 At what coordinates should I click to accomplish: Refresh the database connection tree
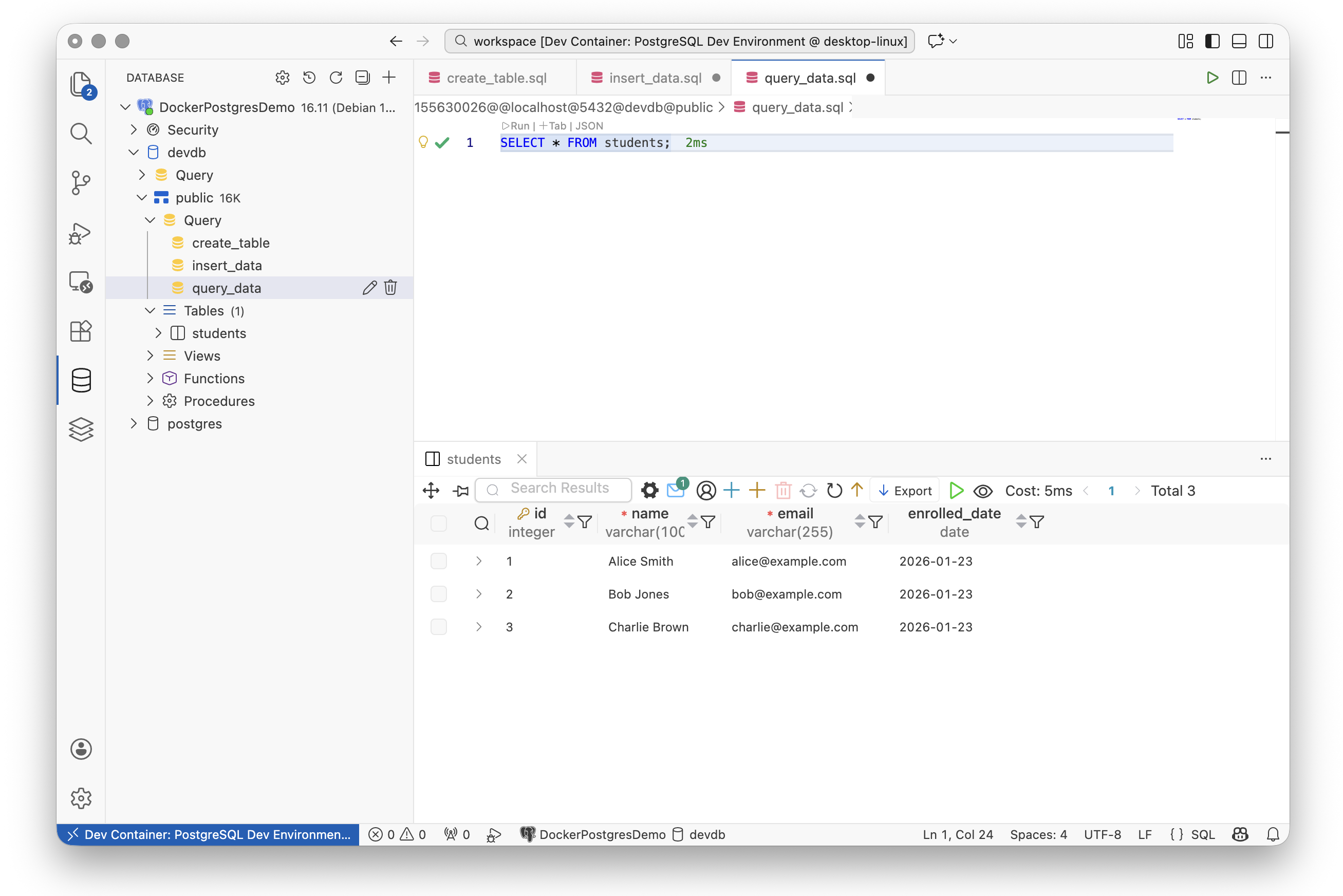tap(336, 77)
